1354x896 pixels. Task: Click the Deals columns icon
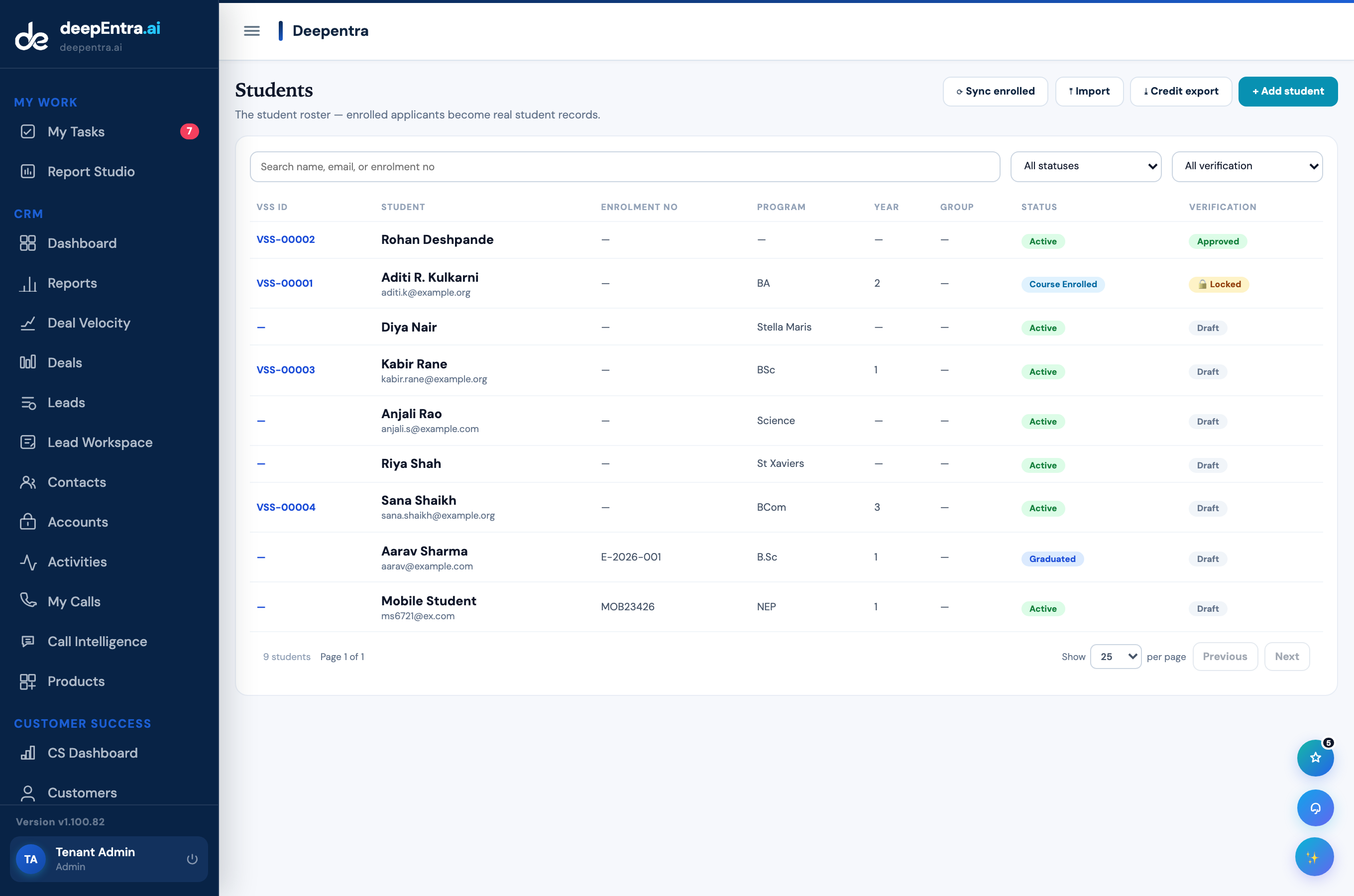(x=28, y=363)
